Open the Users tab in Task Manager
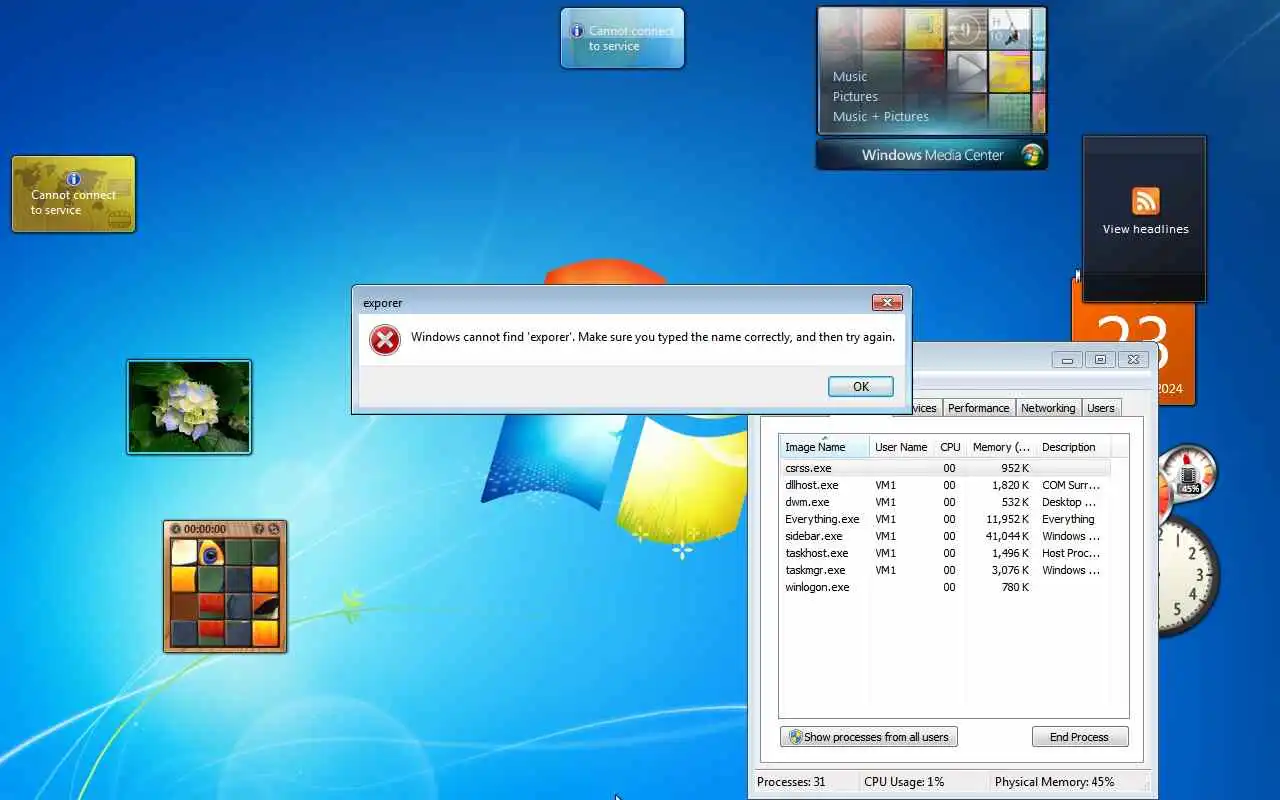Viewport: 1280px width, 800px height. [1100, 408]
